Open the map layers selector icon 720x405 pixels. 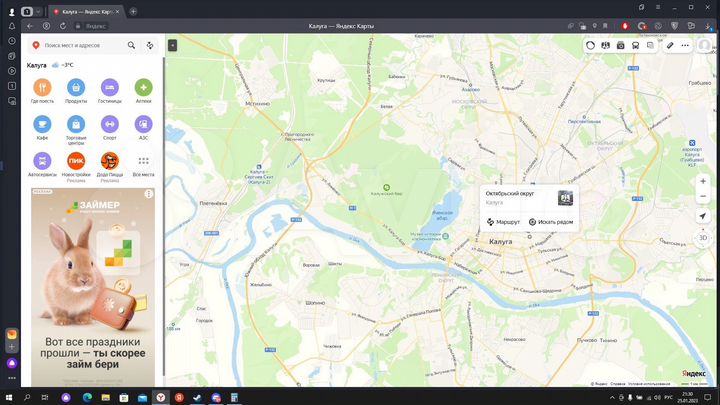pos(650,45)
